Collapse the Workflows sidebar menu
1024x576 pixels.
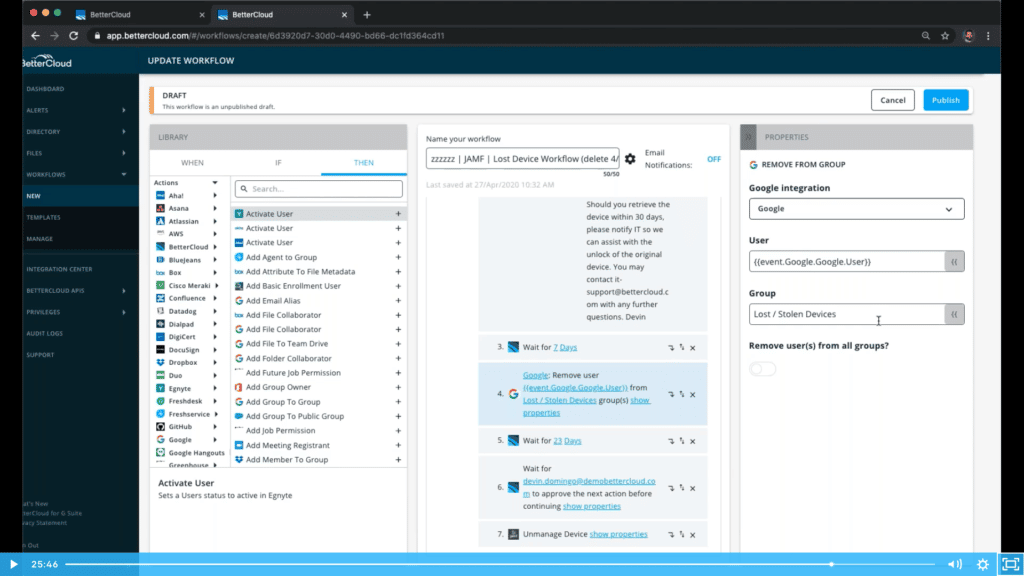[x=123, y=174]
